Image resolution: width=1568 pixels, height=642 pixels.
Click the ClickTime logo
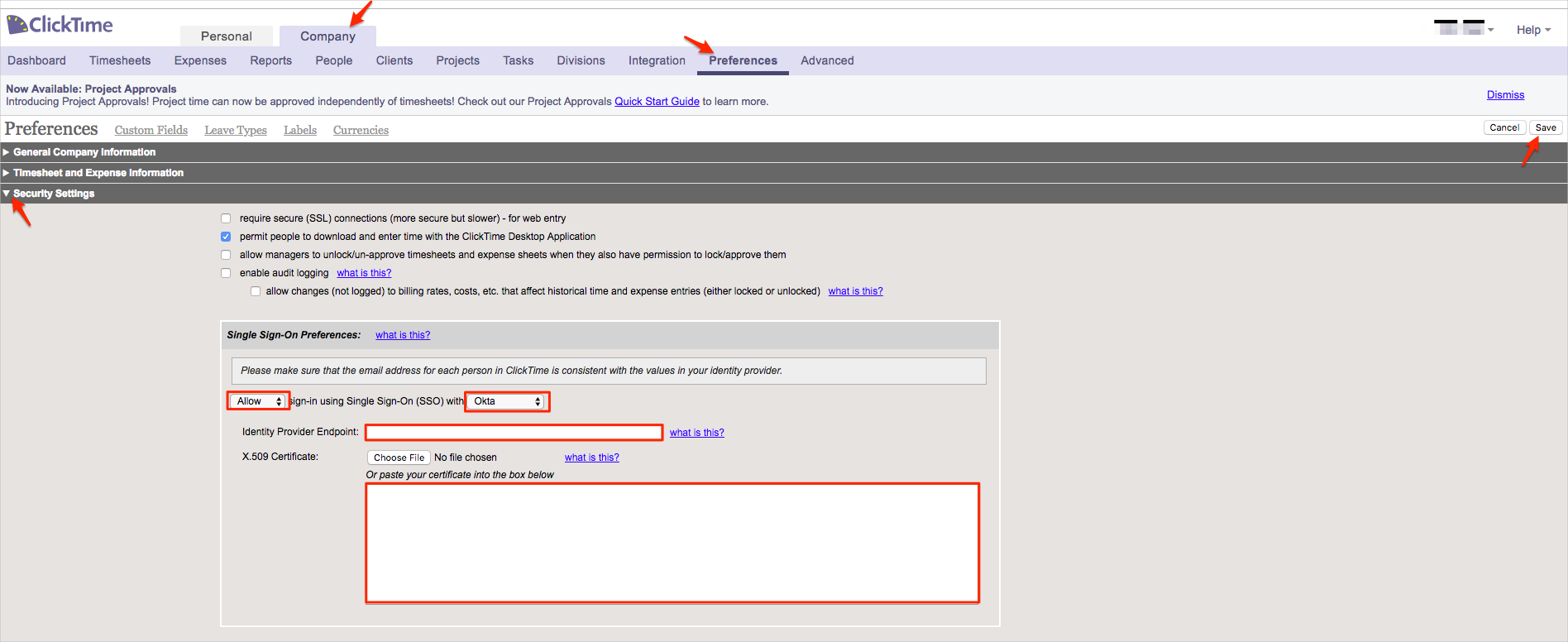click(x=60, y=25)
